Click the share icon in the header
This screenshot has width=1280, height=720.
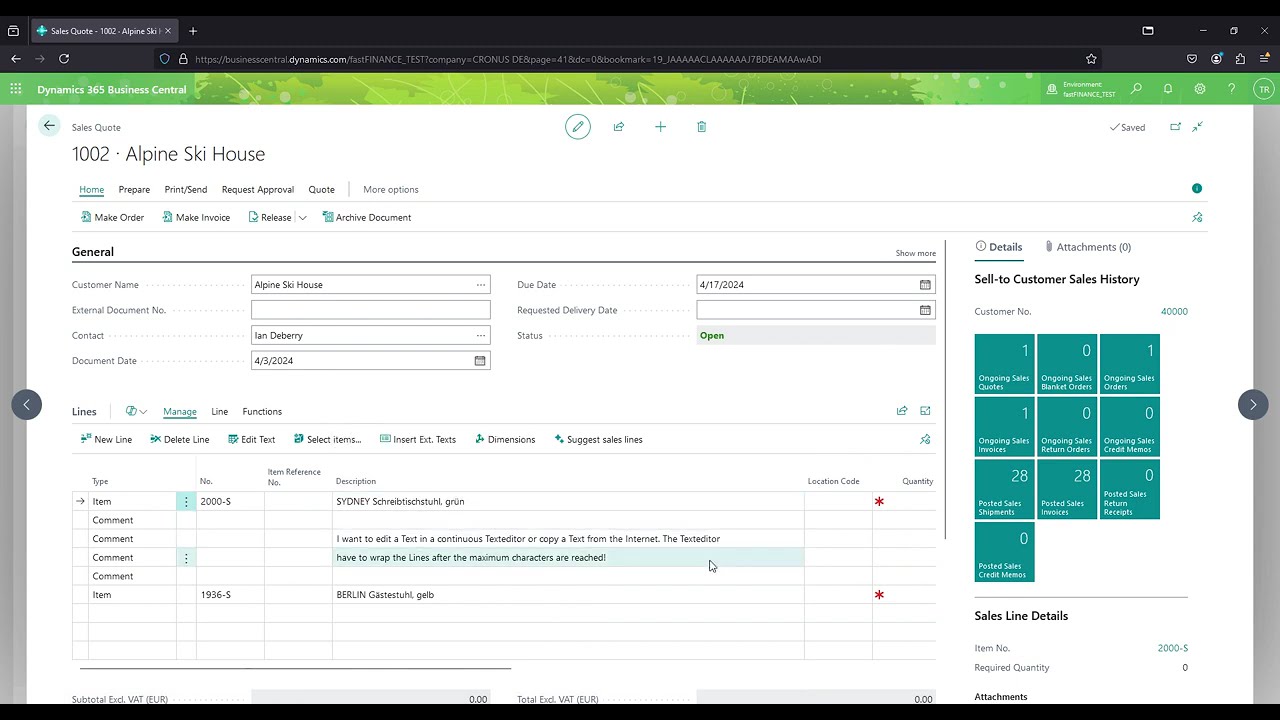pyautogui.click(x=619, y=127)
